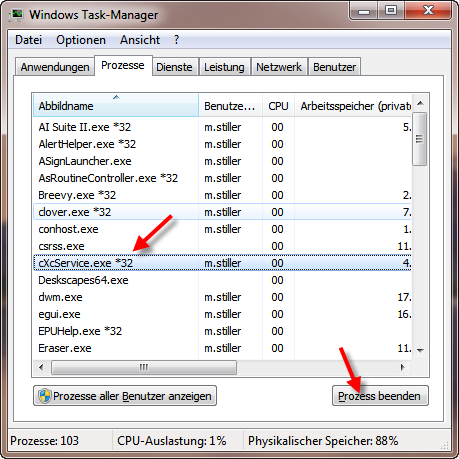459x459 pixels.
Task: Open the Ansicht menu
Action: pyautogui.click(x=140, y=40)
